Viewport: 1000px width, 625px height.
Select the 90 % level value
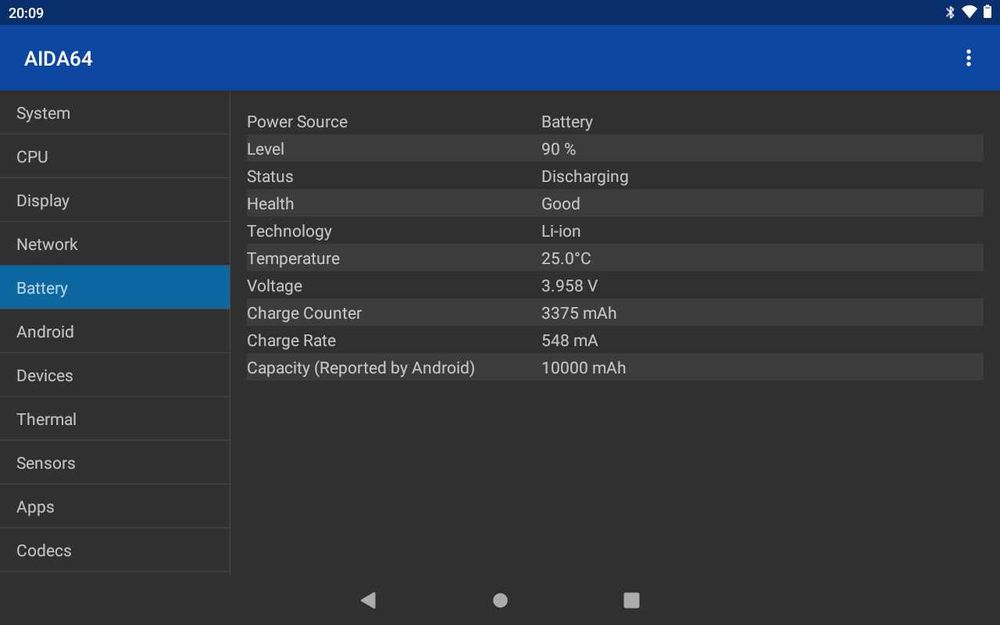click(x=559, y=149)
